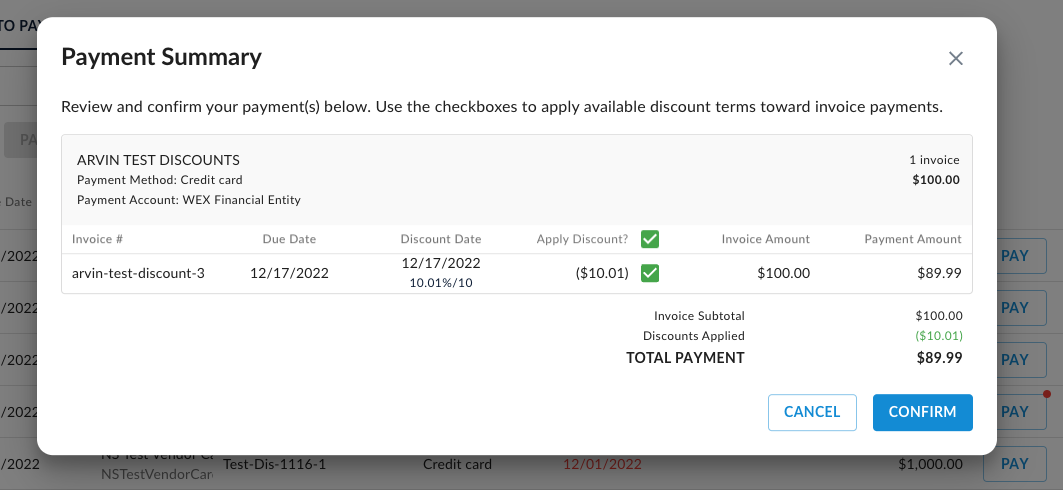Open the Test-Dis-1116-1 invoice in background
Viewport: 1063px width, 490px height.
pos(274,464)
